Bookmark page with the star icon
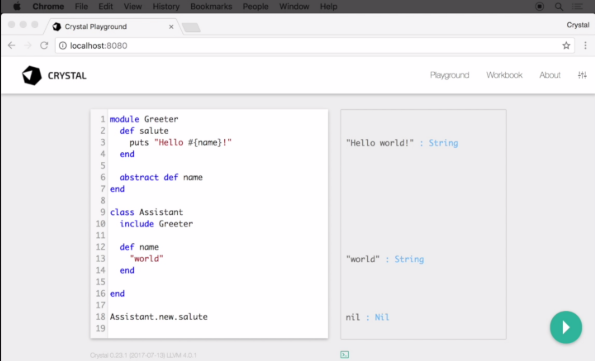Viewport: 595px width, 361px height. [x=566, y=46]
